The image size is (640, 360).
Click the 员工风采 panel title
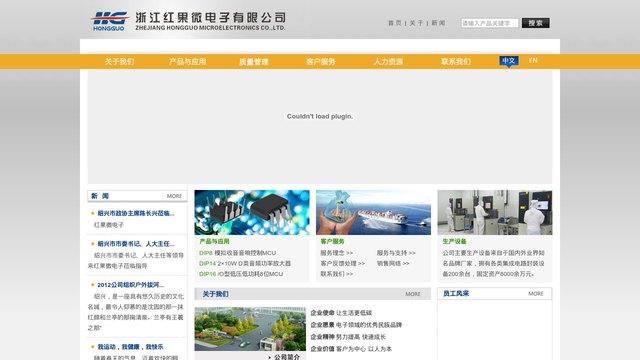click(x=456, y=294)
